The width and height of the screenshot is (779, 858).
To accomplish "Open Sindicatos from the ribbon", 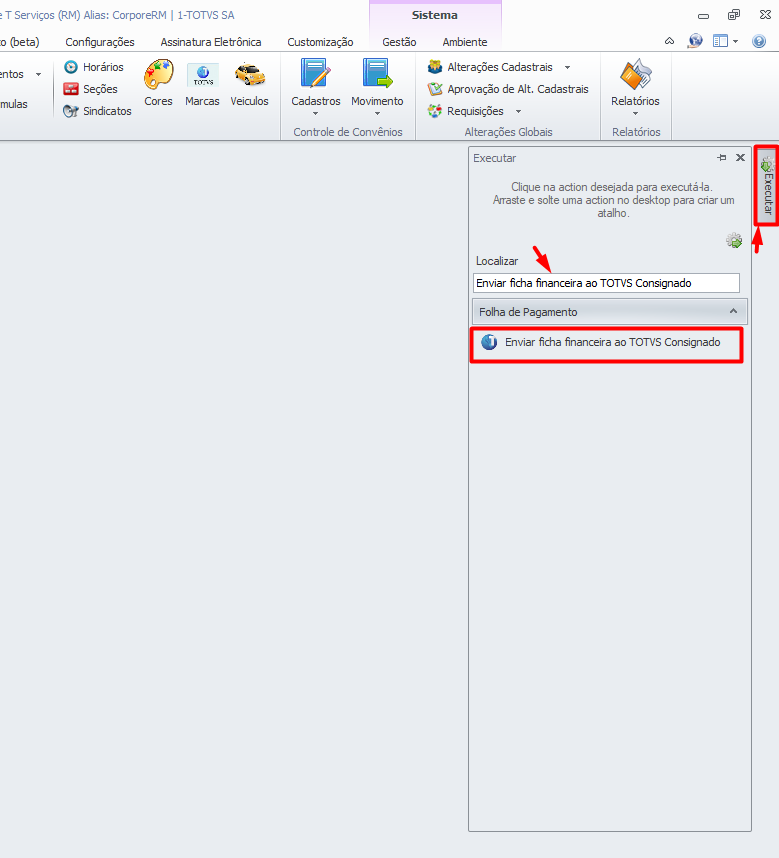I will click(97, 111).
